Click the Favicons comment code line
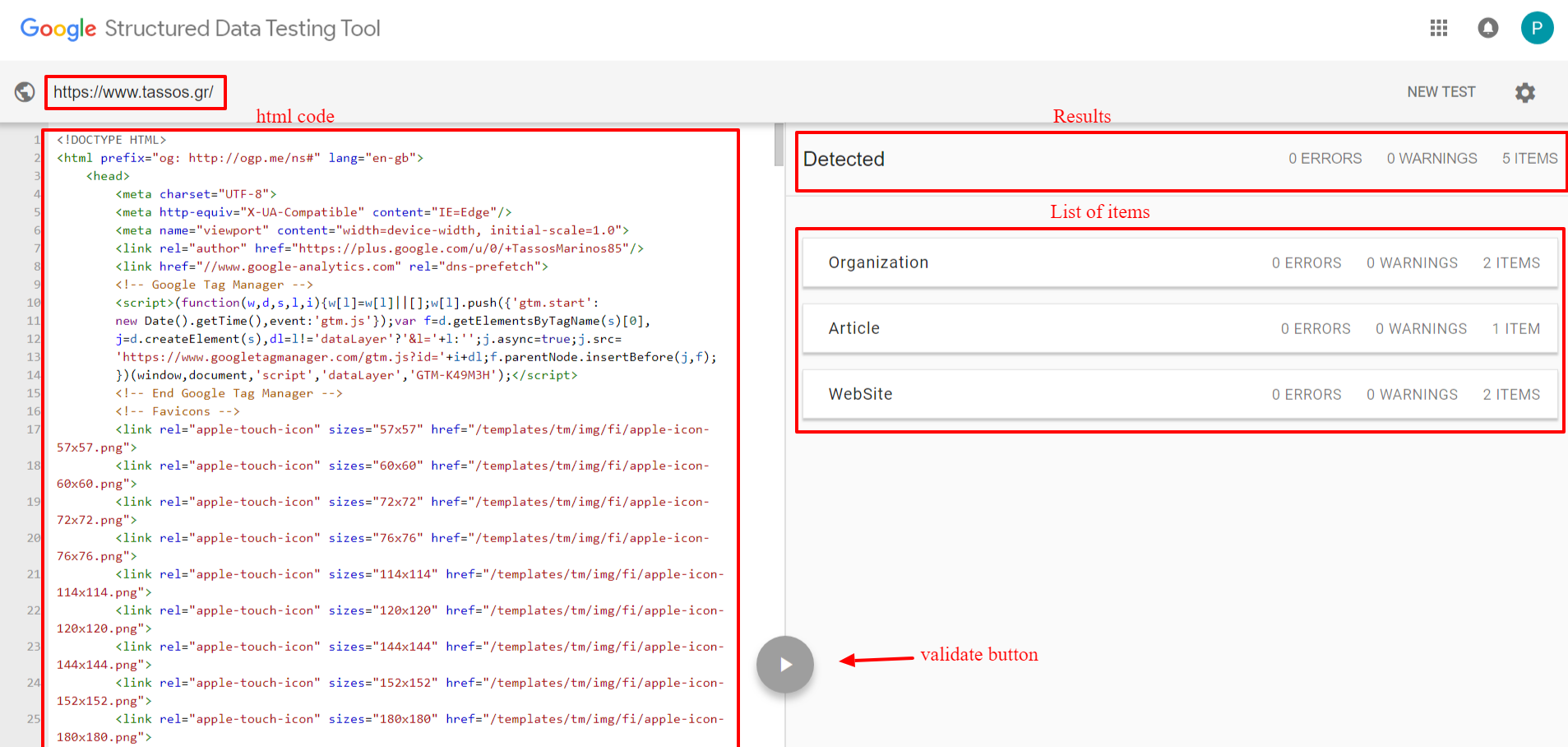1568x747 pixels. [178, 411]
